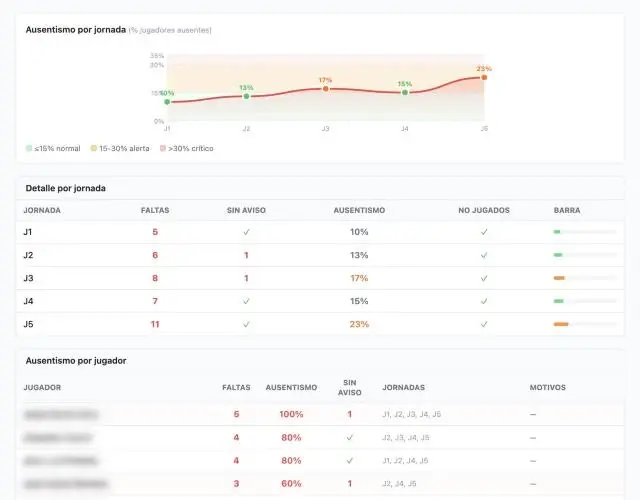Screen dimensions: 640x500
Task: Sort by FALTAS header in jornada table
Action: [155, 210]
